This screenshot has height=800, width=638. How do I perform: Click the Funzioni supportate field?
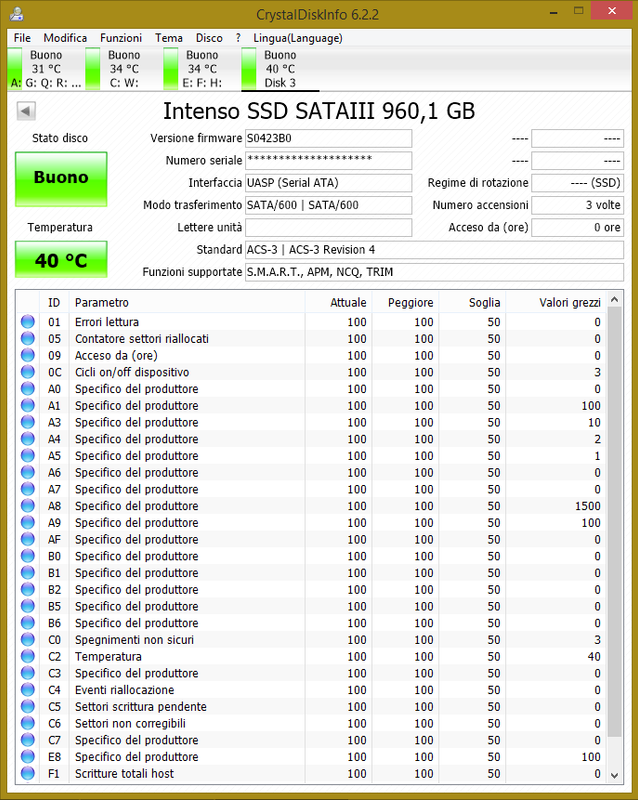coord(434,272)
